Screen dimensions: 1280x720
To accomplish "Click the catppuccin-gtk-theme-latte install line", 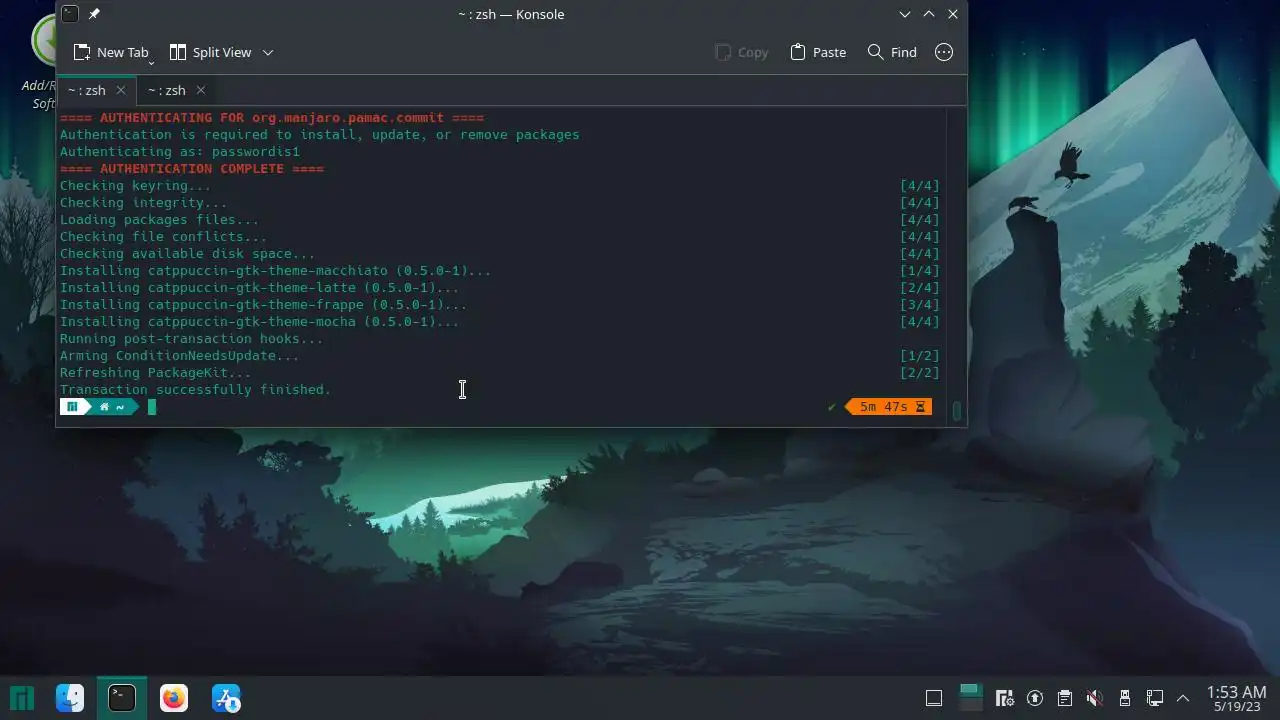I will click(x=260, y=288).
